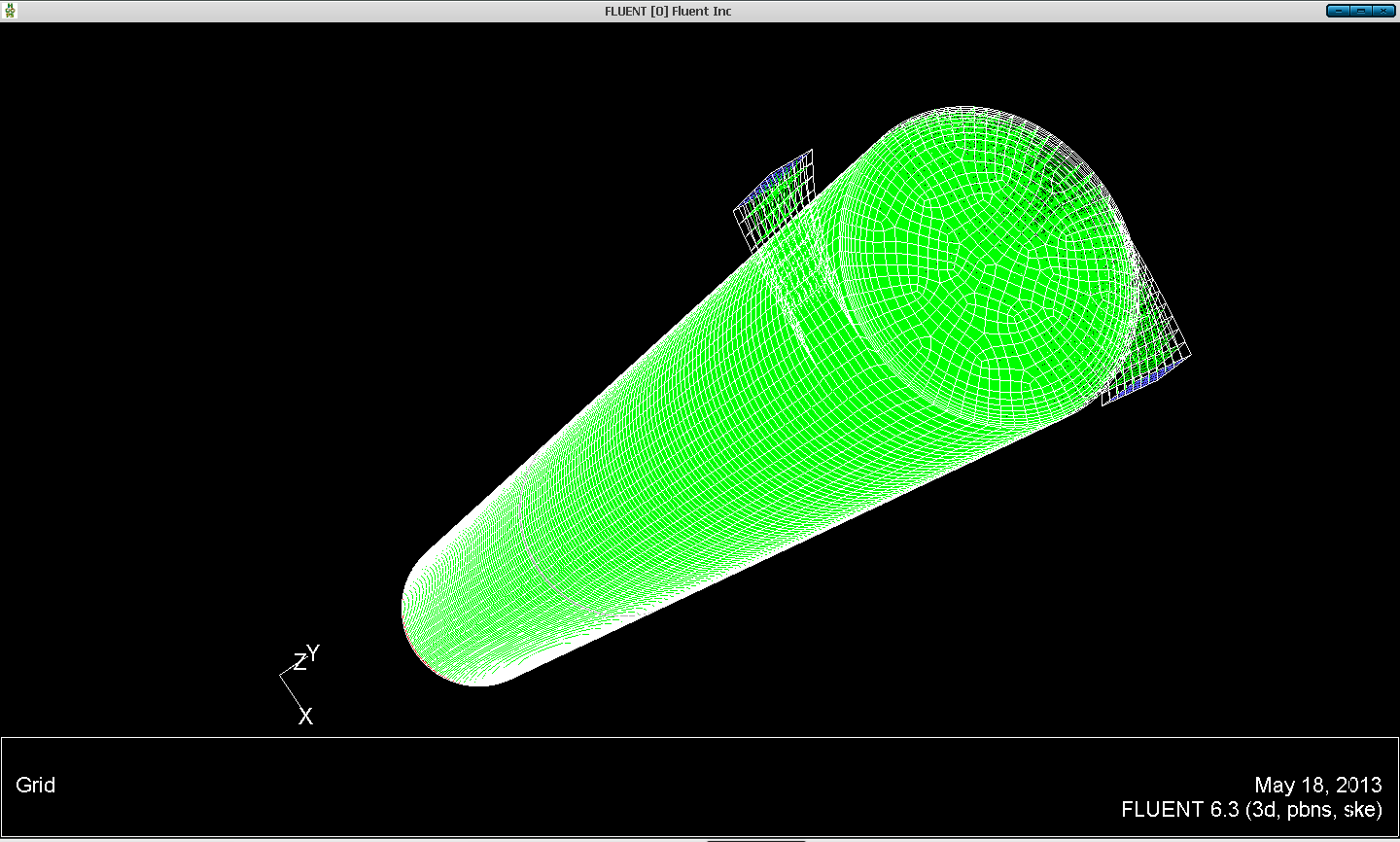
Task: Click the Y axis label of triad
Action: click(313, 653)
